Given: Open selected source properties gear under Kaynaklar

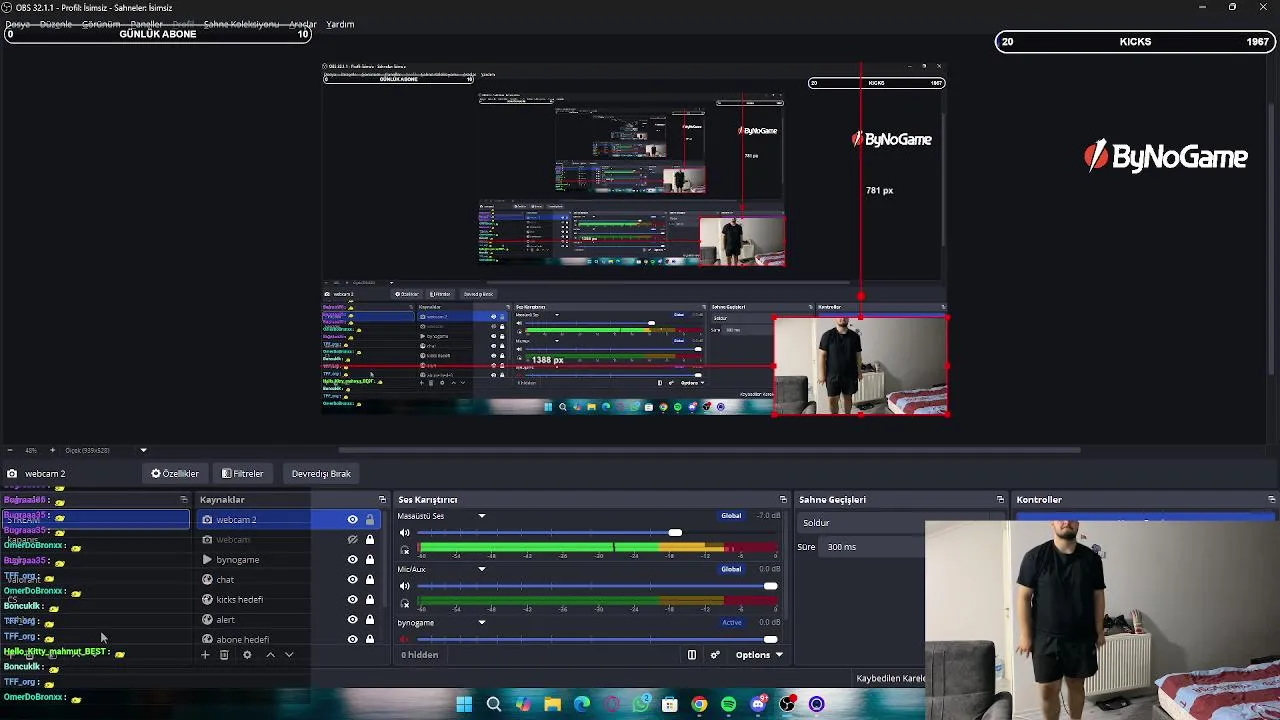Looking at the screenshot, I should [x=247, y=655].
